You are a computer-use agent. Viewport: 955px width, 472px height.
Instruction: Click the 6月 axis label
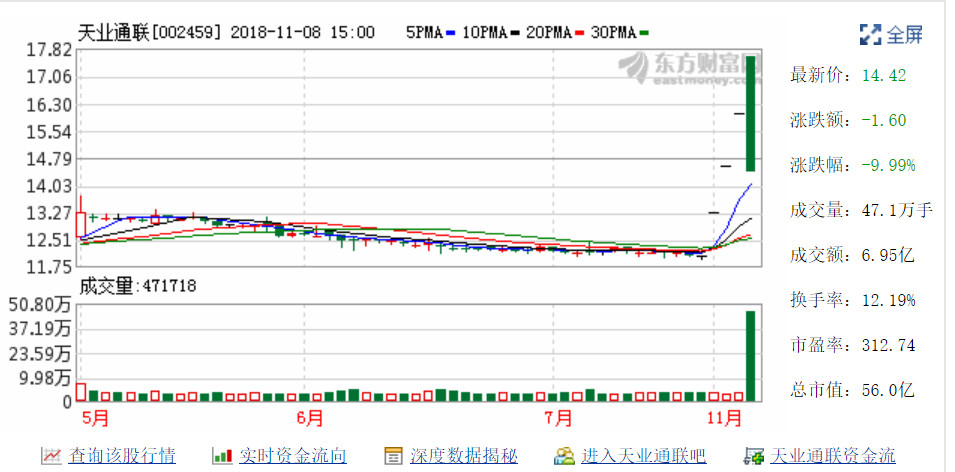[x=310, y=419]
